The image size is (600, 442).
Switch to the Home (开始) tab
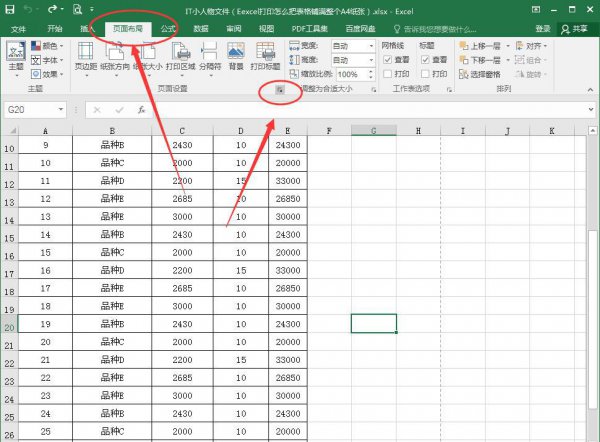click(55, 29)
